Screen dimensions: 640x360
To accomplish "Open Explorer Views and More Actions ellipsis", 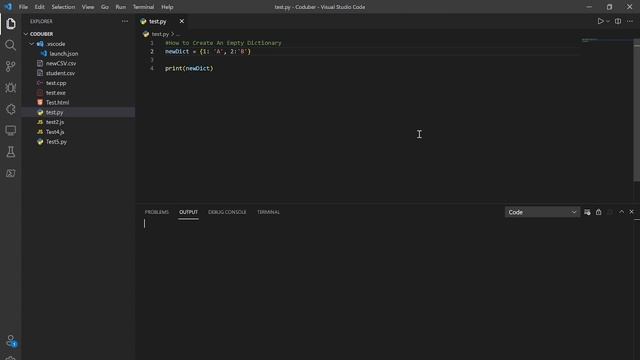I will point(125,21).
